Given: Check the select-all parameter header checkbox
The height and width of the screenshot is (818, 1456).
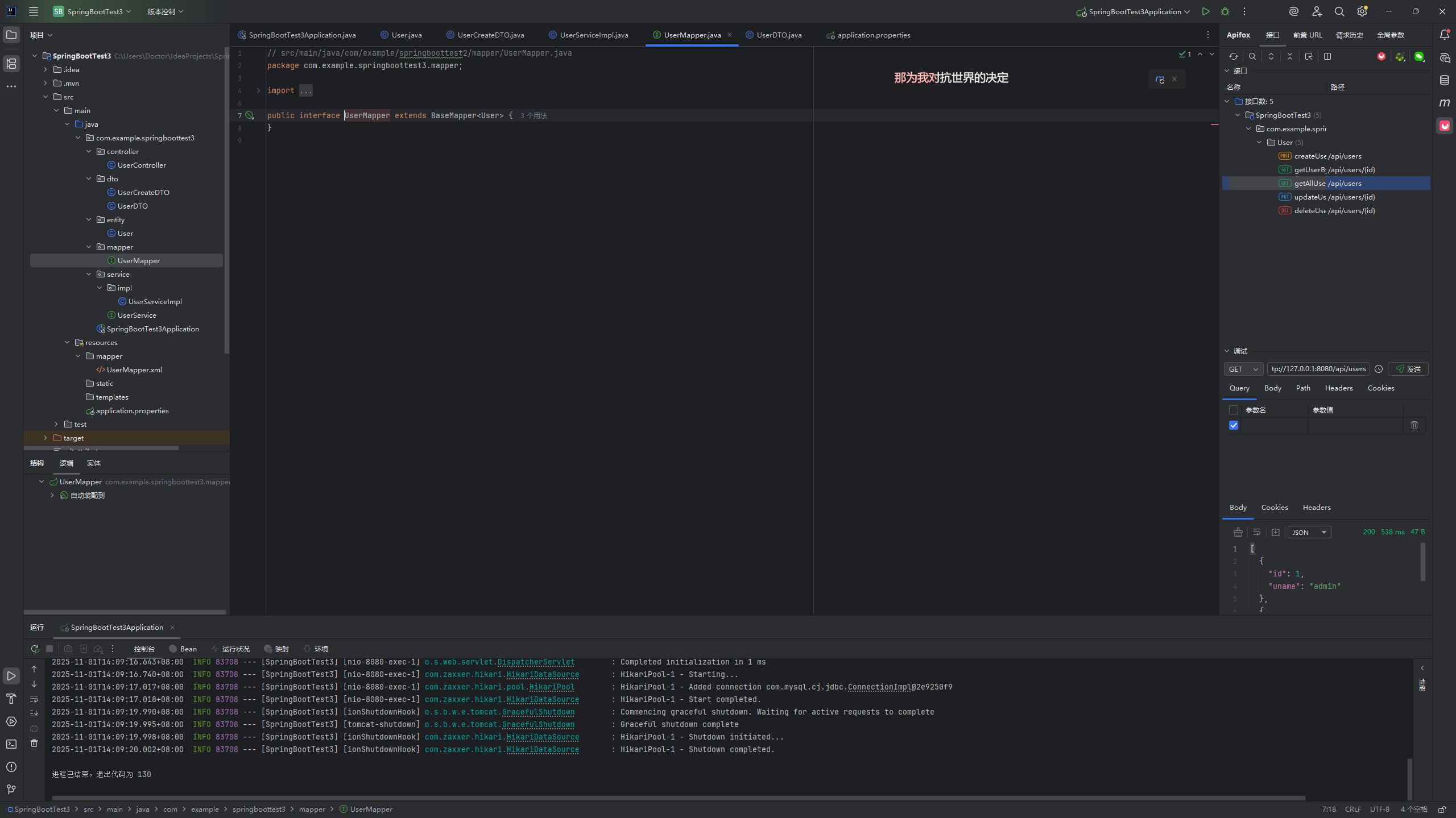Looking at the screenshot, I should pos(1234,410).
